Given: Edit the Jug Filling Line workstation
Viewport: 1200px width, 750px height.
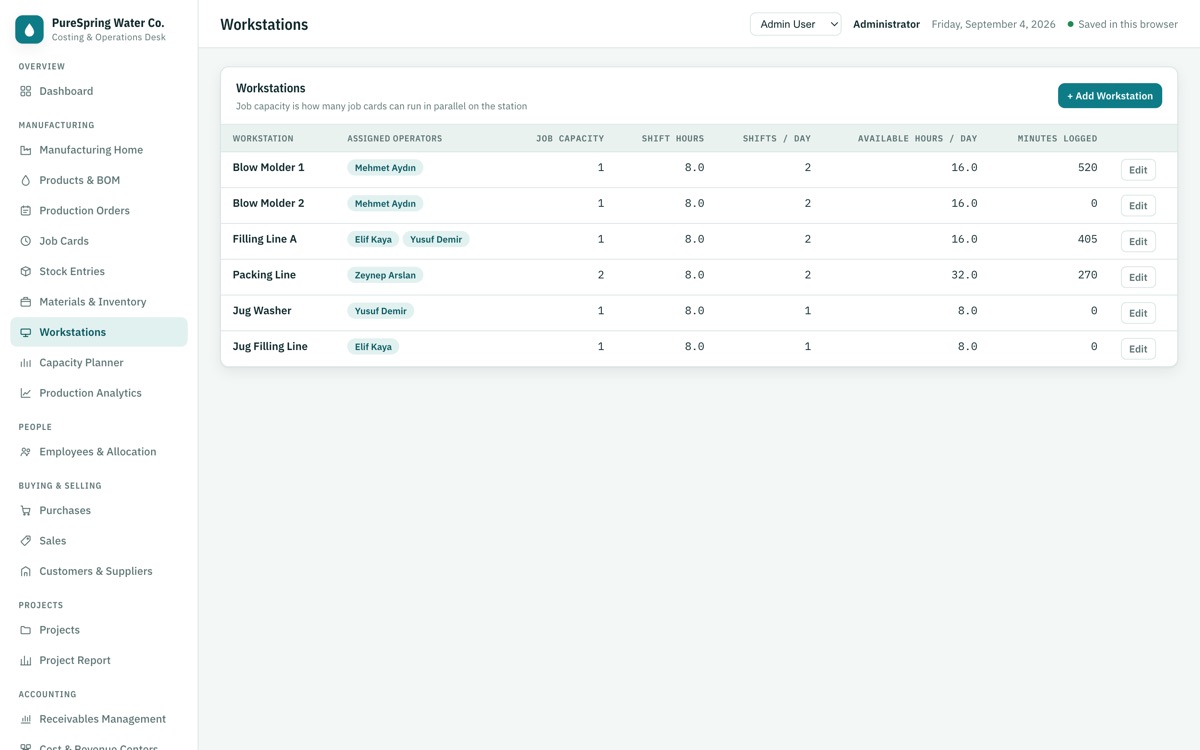Looking at the screenshot, I should (1138, 349).
